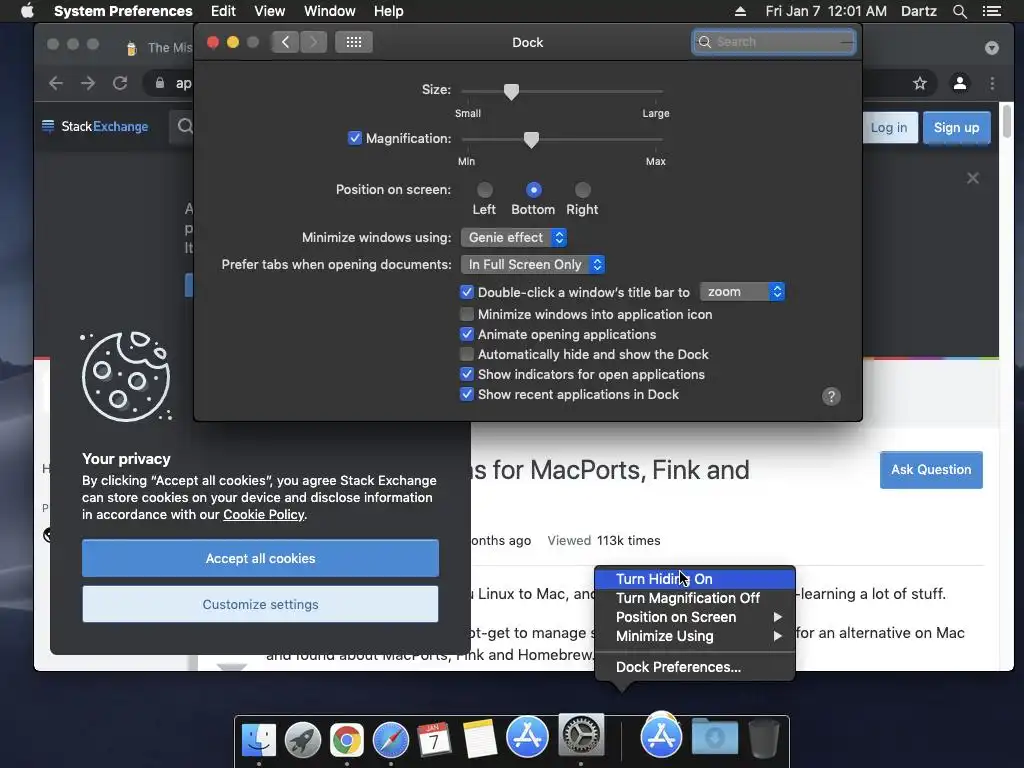Bookmark page with Chrome star icon

click(920, 83)
